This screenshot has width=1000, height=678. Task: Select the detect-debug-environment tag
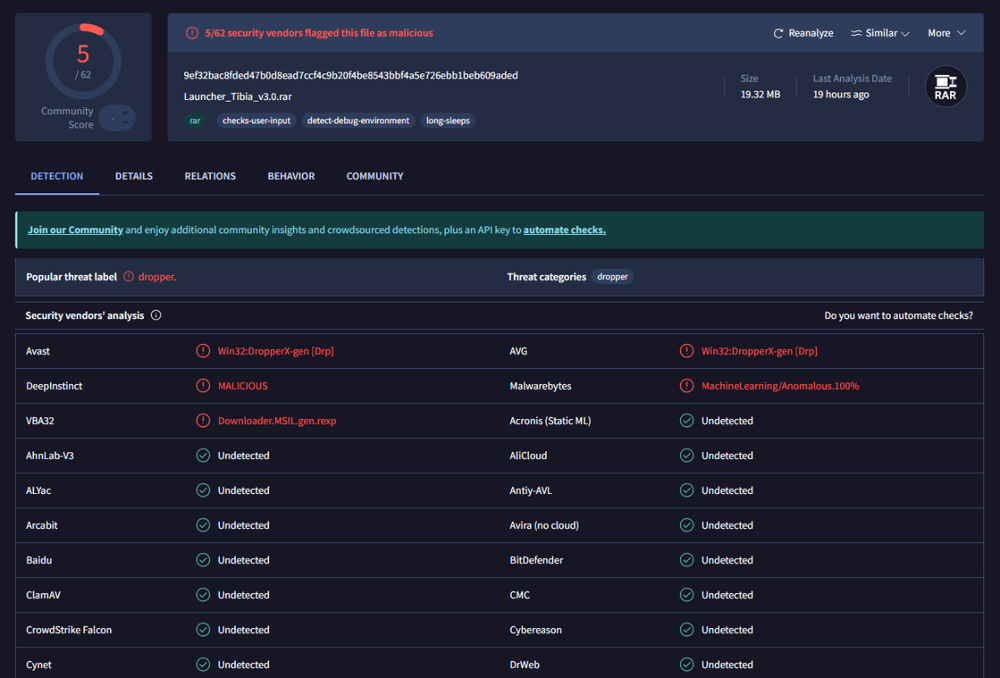pyautogui.click(x=358, y=121)
